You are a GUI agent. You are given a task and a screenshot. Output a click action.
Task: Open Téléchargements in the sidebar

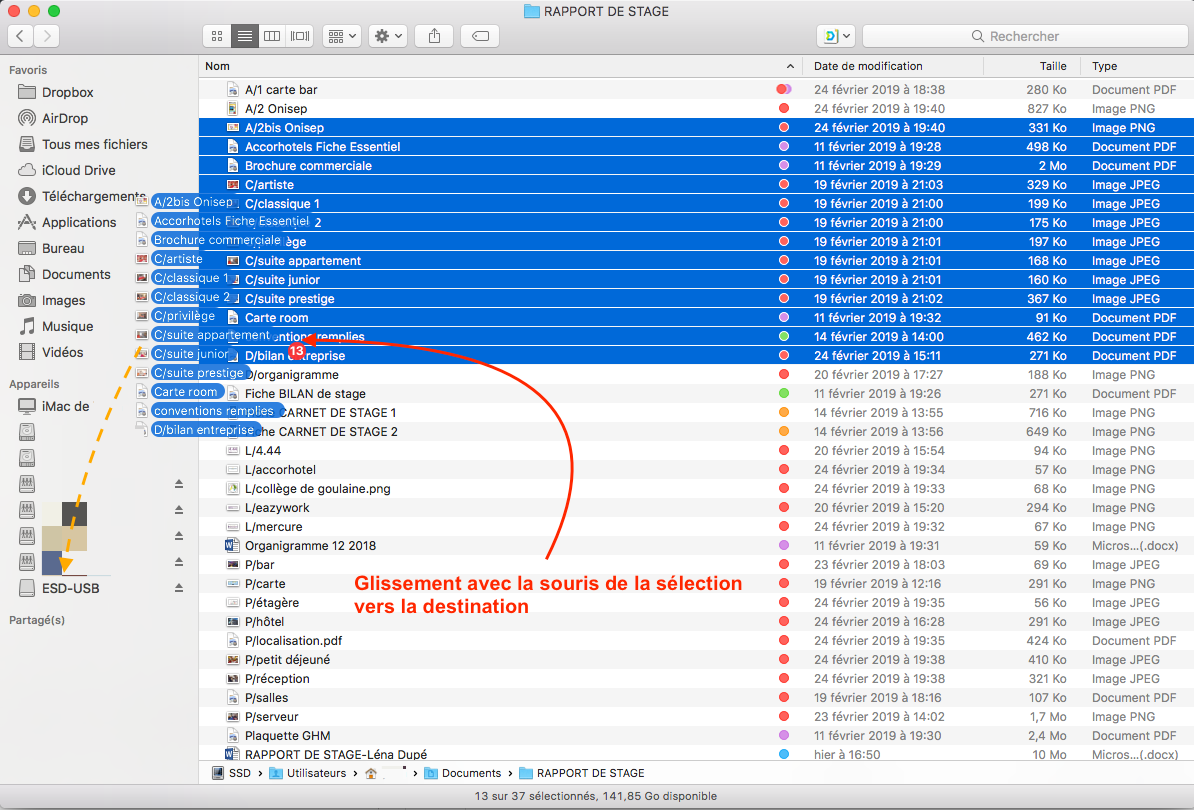click(x=93, y=196)
